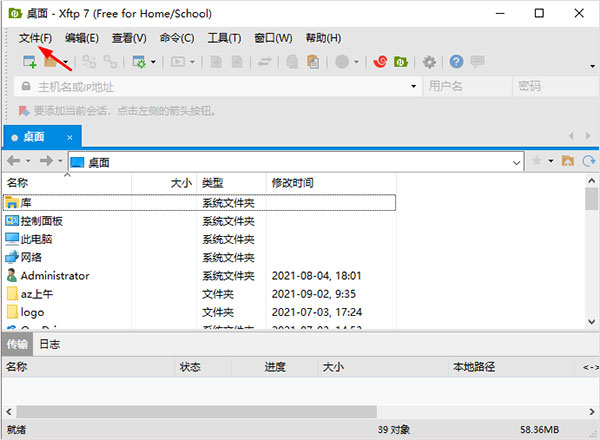Click file list scroll down arrow
Screen dimensions: 600x440
(x=592, y=322)
